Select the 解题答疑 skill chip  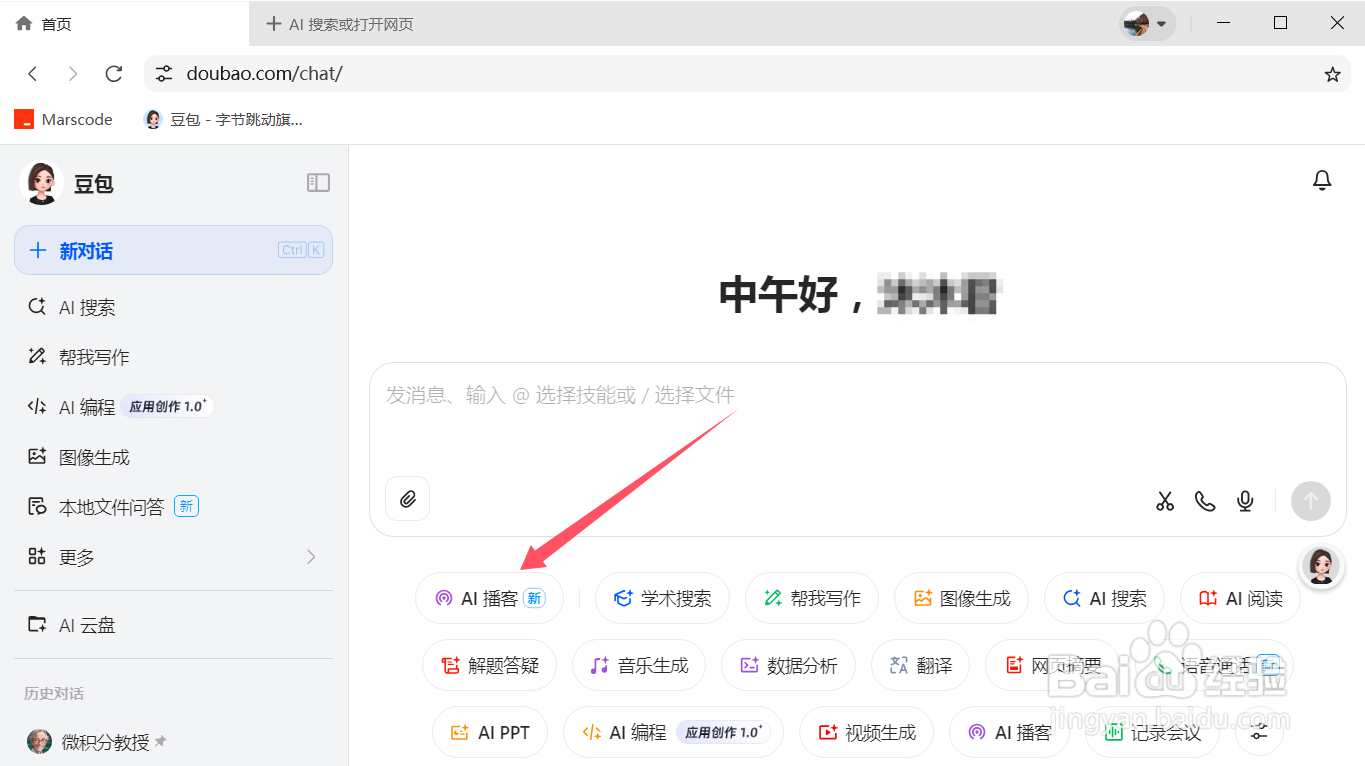(489, 665)
